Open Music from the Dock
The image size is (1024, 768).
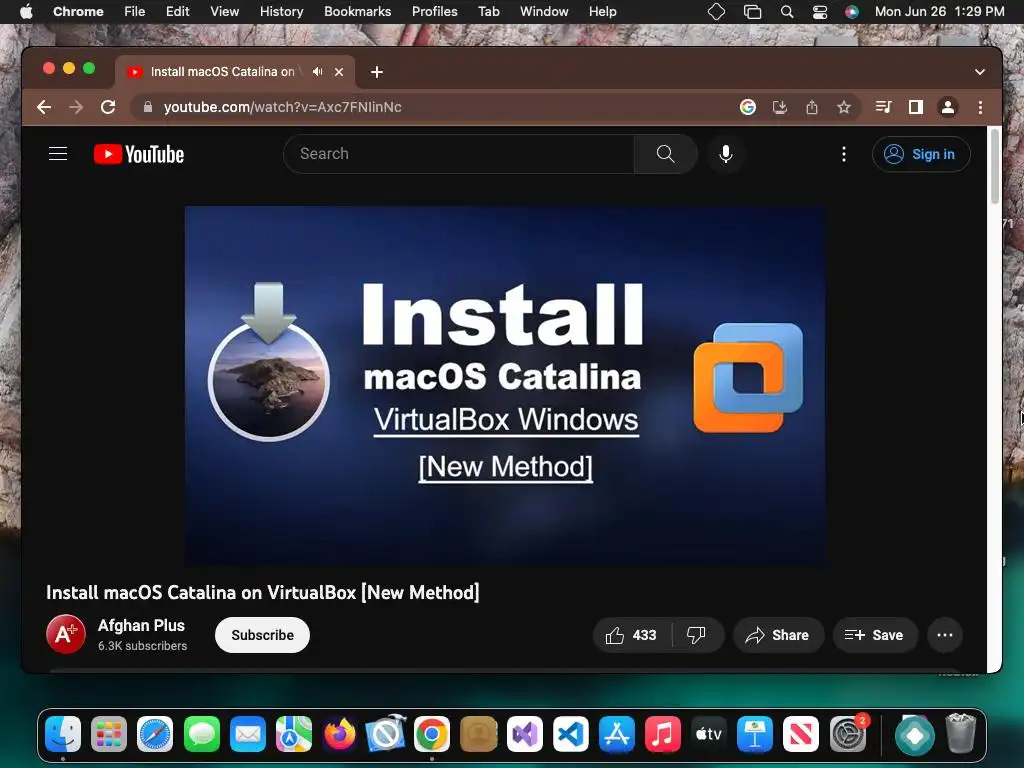pyautogui.click(x=663, y=735)
